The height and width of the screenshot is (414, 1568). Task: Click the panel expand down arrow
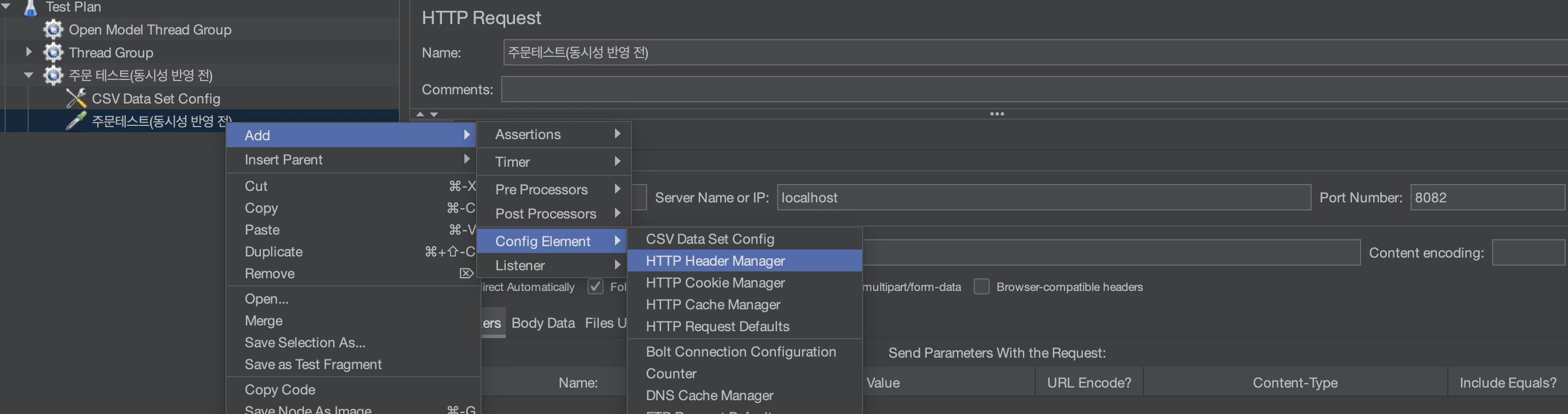434,114
